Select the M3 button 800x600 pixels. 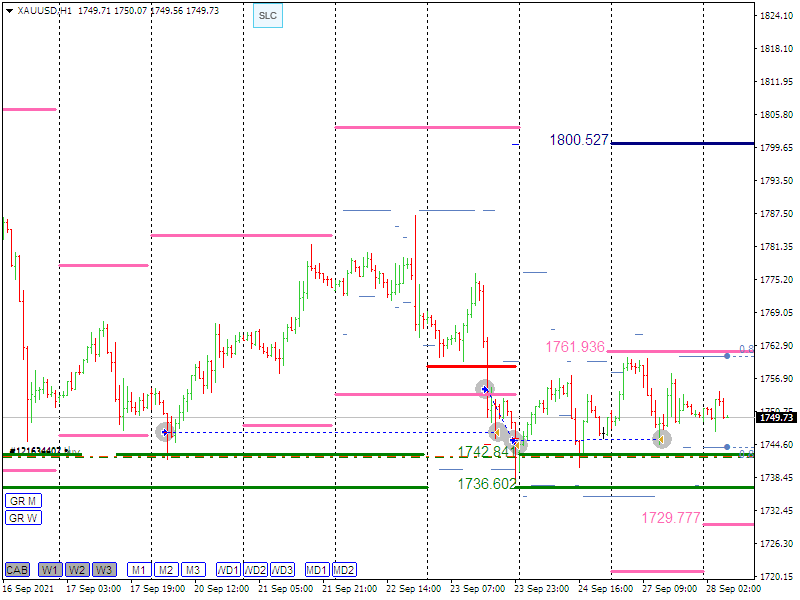[x=193, y=570]
